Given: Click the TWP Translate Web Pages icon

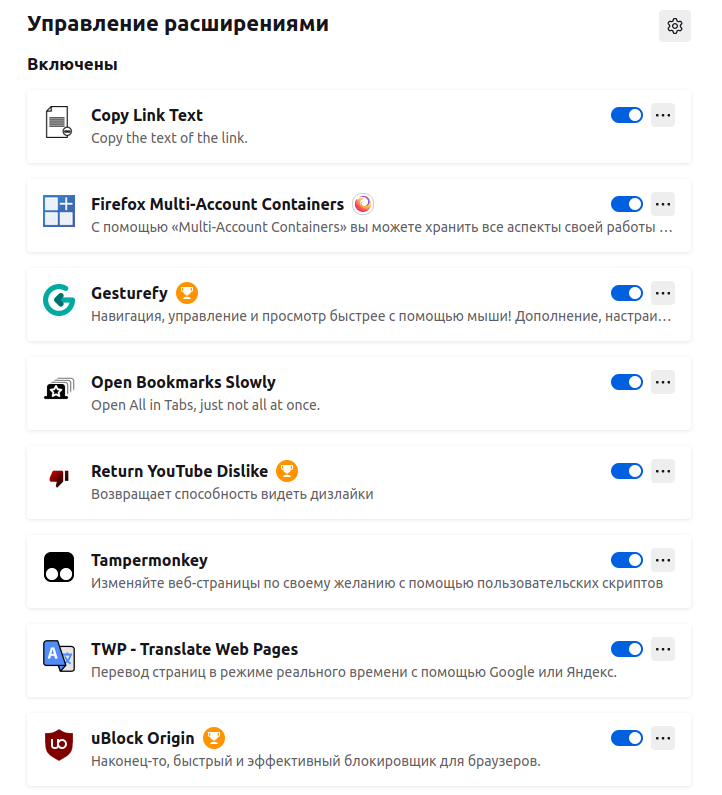Looking at the screenshot, I should [59, 656].
